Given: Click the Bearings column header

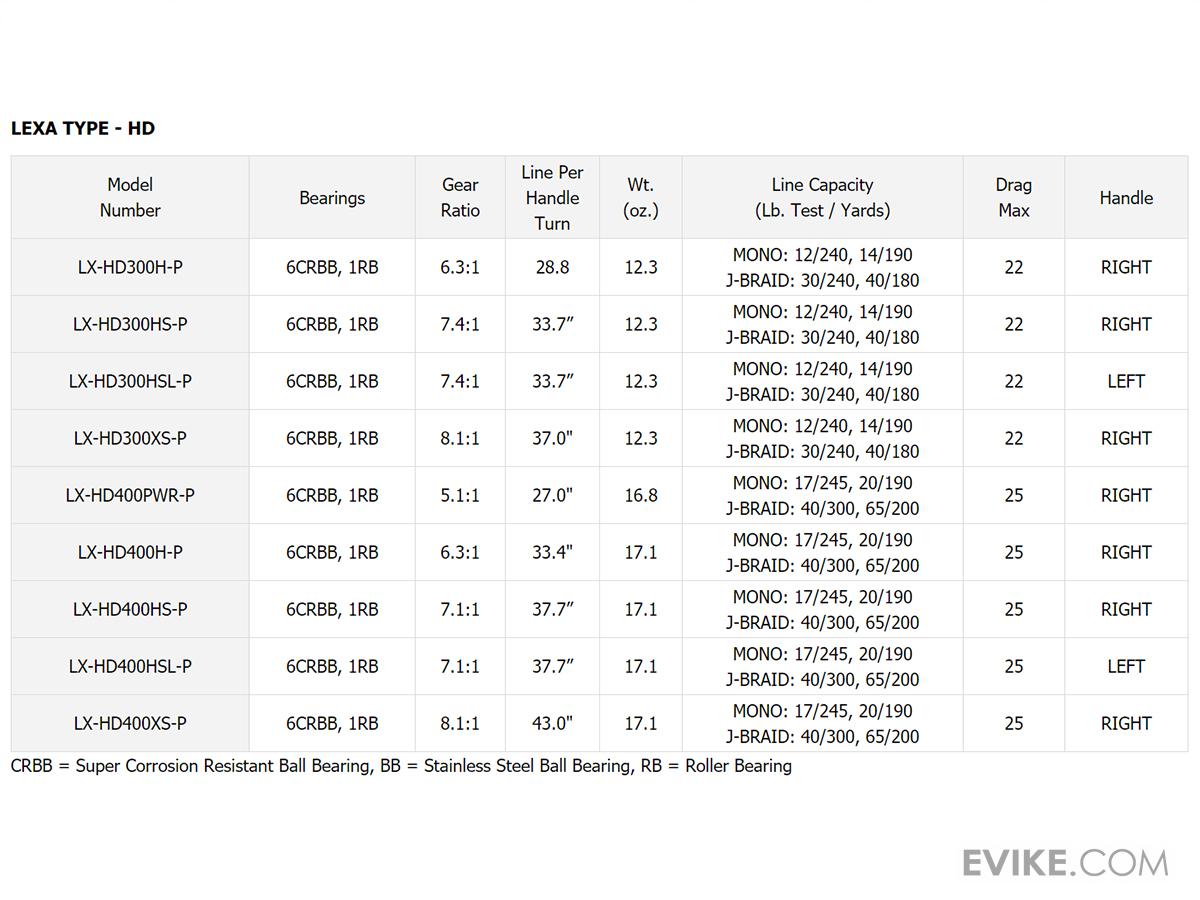Looking at the screenshot, I should click(x=332, y=198).
